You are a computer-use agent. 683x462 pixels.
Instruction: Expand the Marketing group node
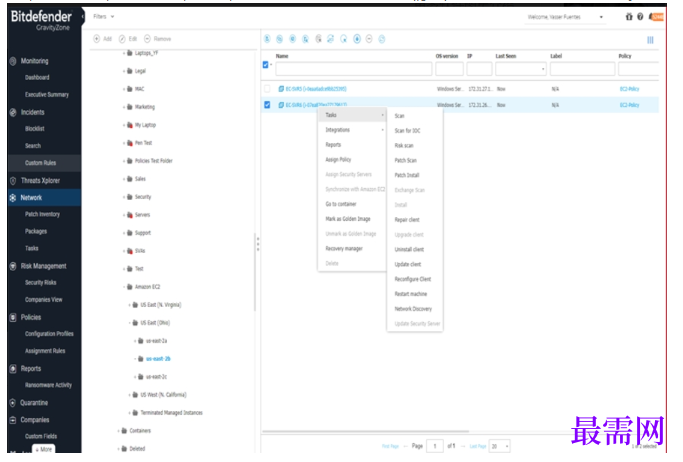coord(124,107)
